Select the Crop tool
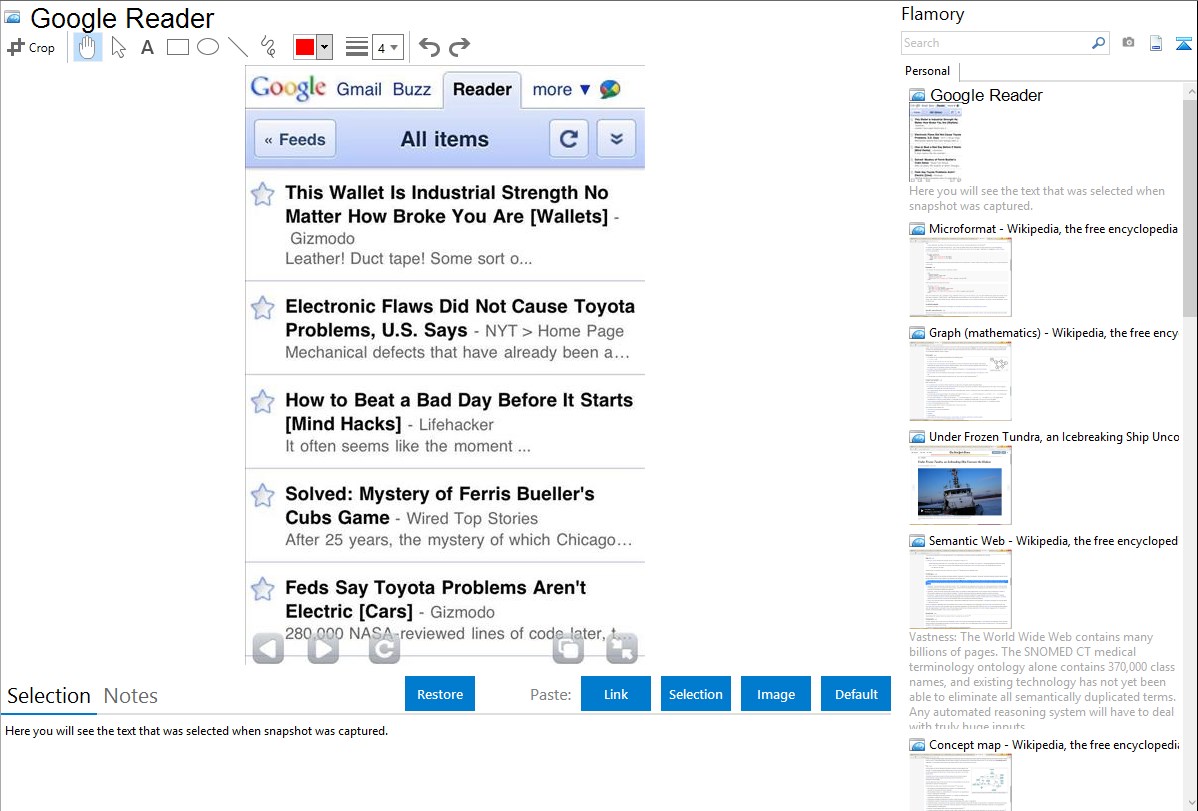Image resolution: width=1198 pixels, height=811 pixels. [x=31, y=47]
